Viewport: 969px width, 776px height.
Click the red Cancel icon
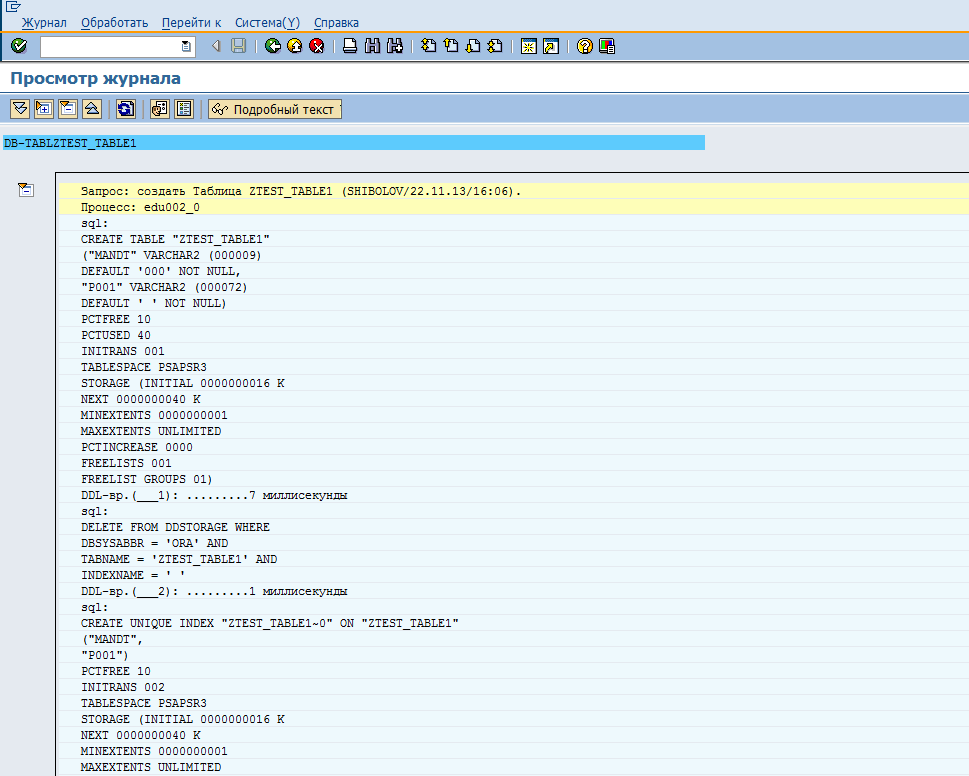pos(316,46)
